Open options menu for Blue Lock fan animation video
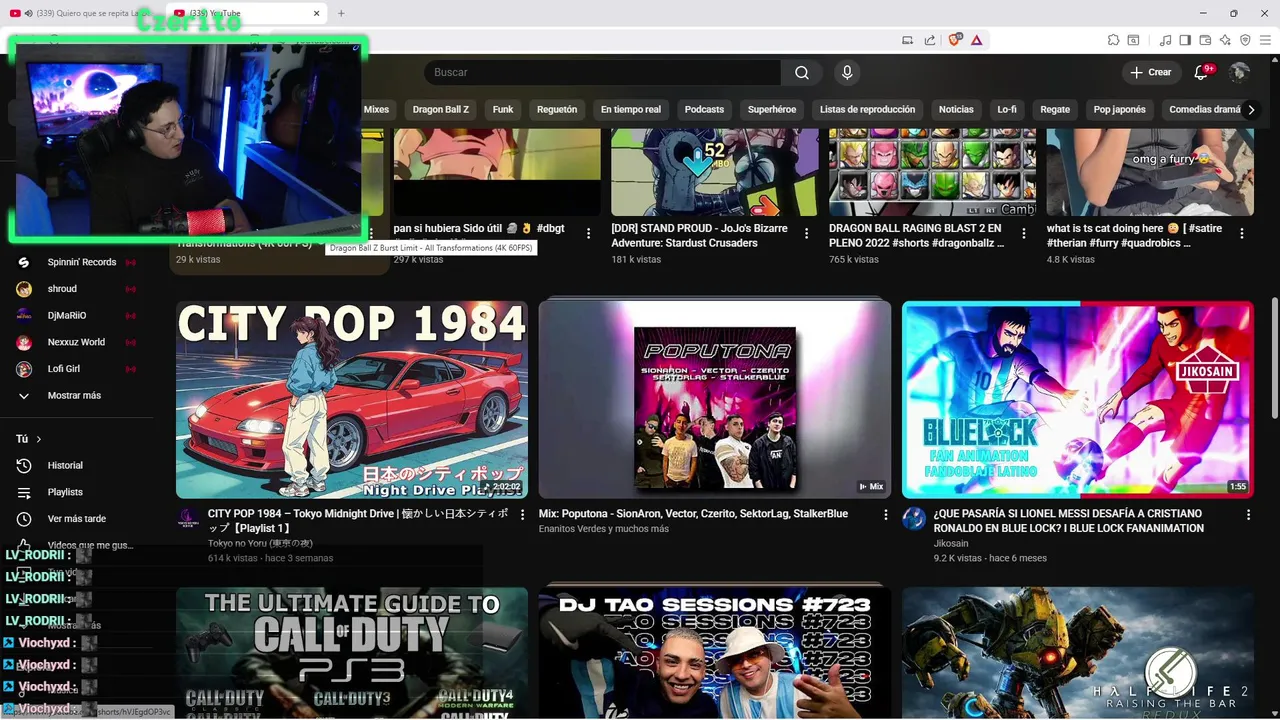Screen dimensions: 1280x720 click(1248, 515)
